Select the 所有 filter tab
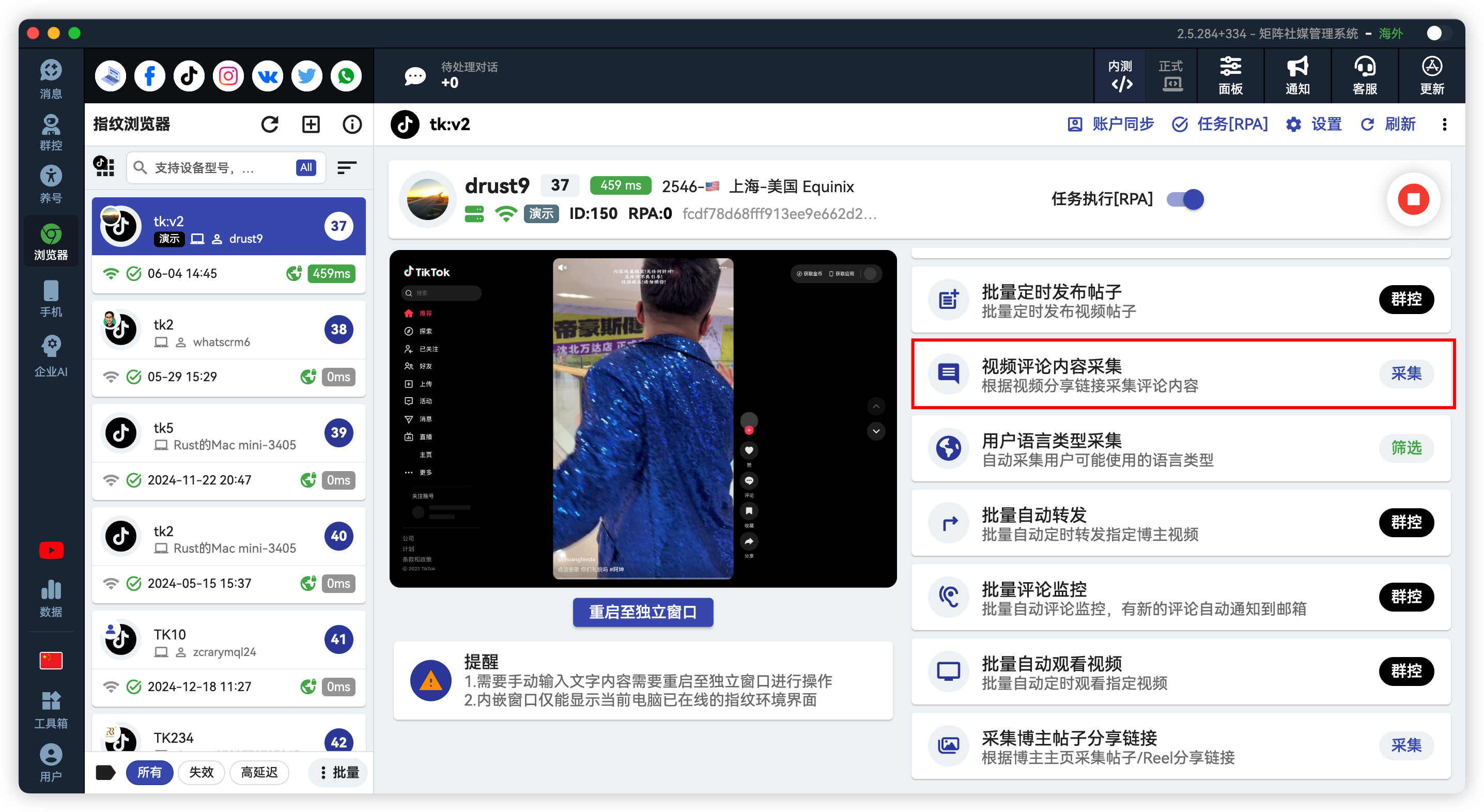The height and width of the screenshot is (812, 1484). tap(149, 772)
